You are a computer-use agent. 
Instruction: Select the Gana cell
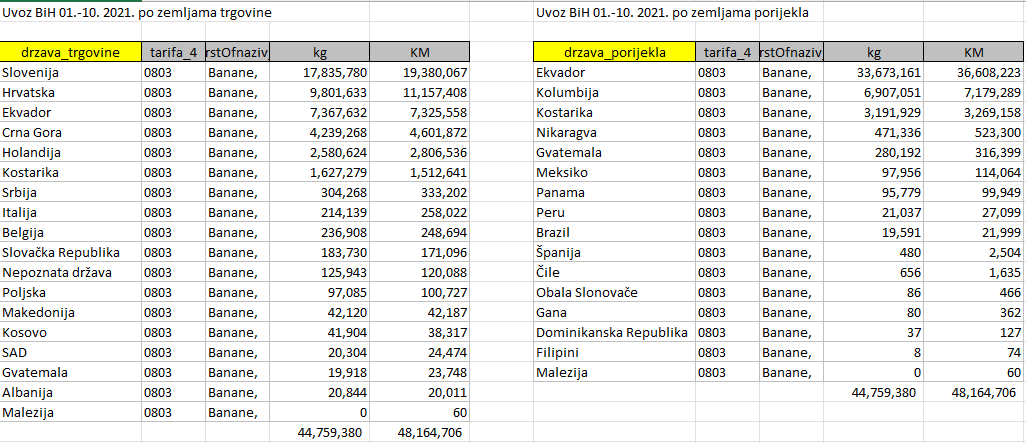pos(614,313)
